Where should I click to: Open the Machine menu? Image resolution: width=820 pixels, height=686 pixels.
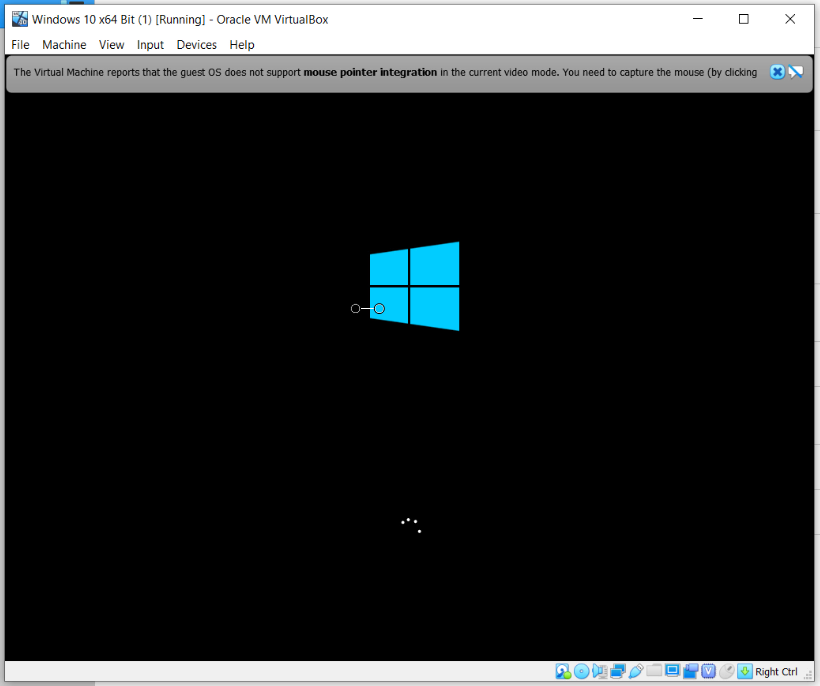point(64,45)
